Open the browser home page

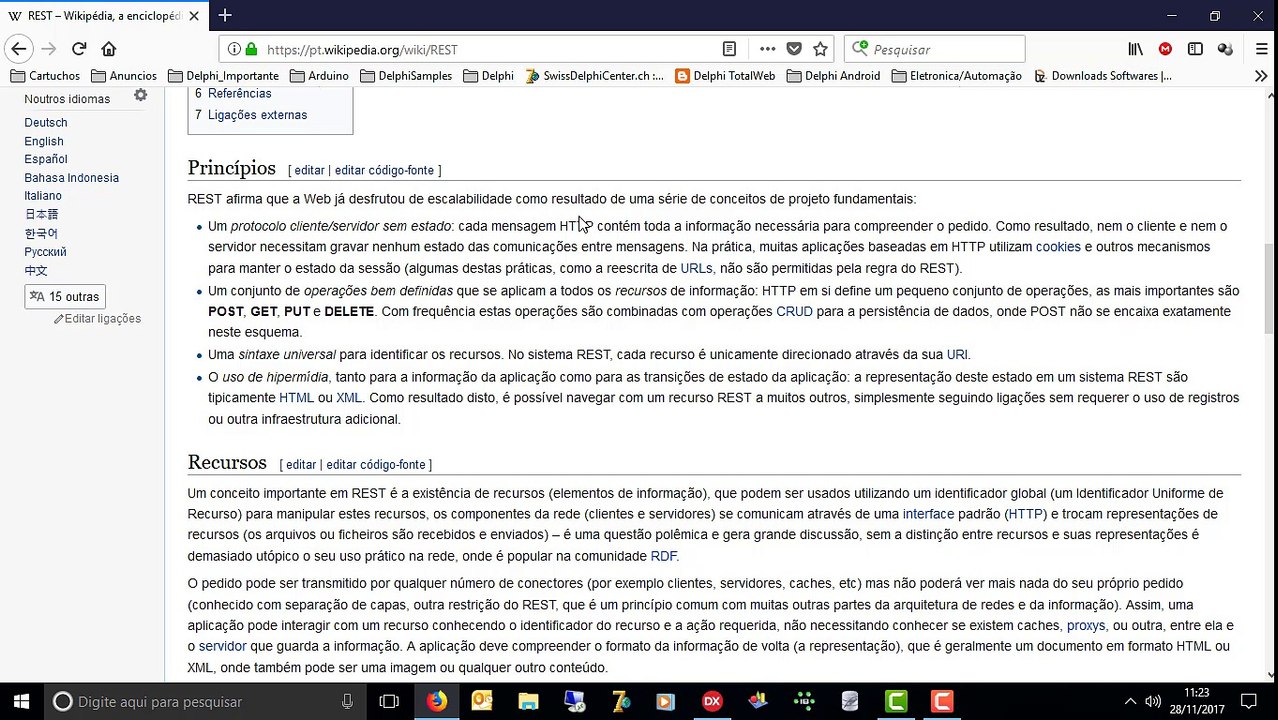[109, 49]
